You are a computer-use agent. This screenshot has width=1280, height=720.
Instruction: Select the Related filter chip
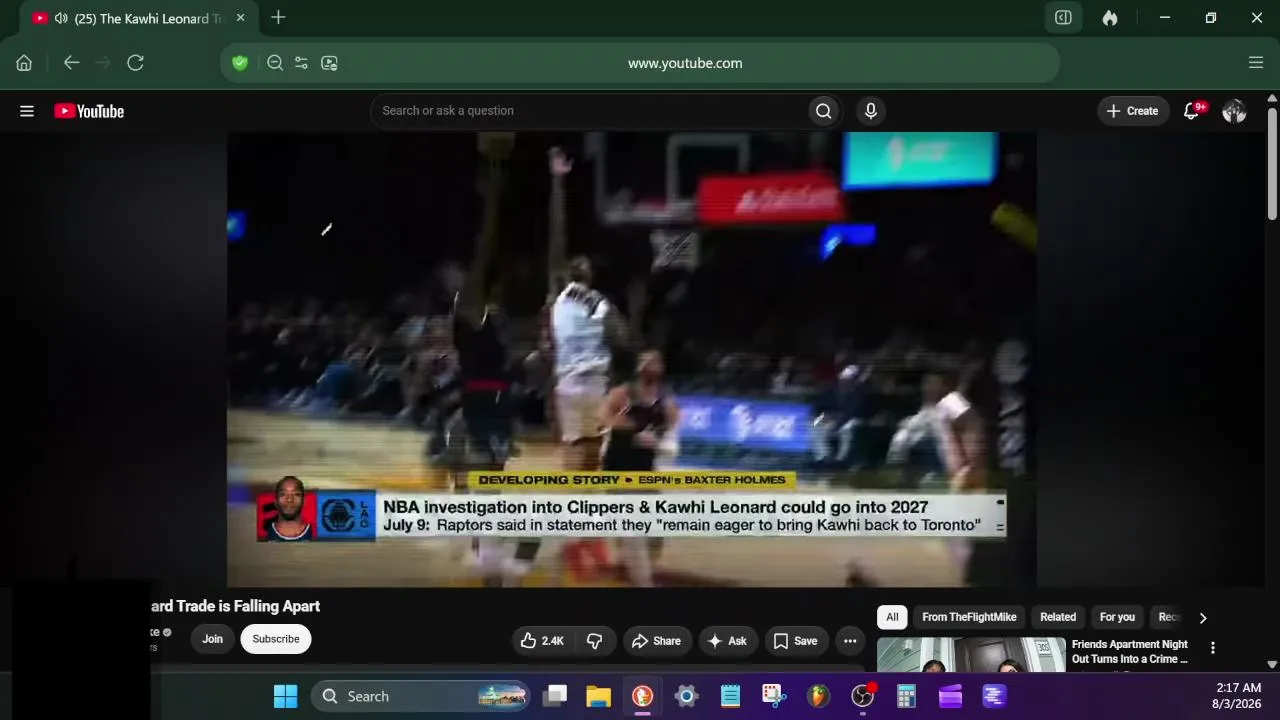tap(1058, 617)
